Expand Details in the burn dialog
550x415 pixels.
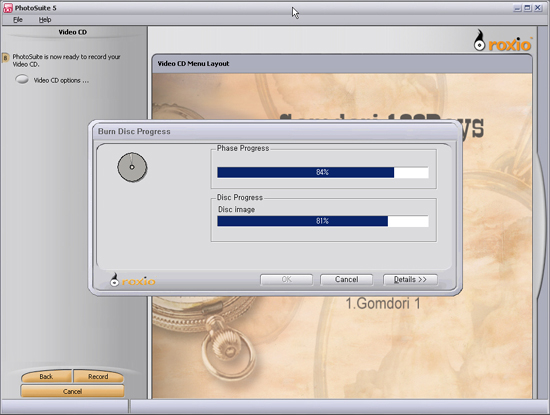tap(410, 280)
